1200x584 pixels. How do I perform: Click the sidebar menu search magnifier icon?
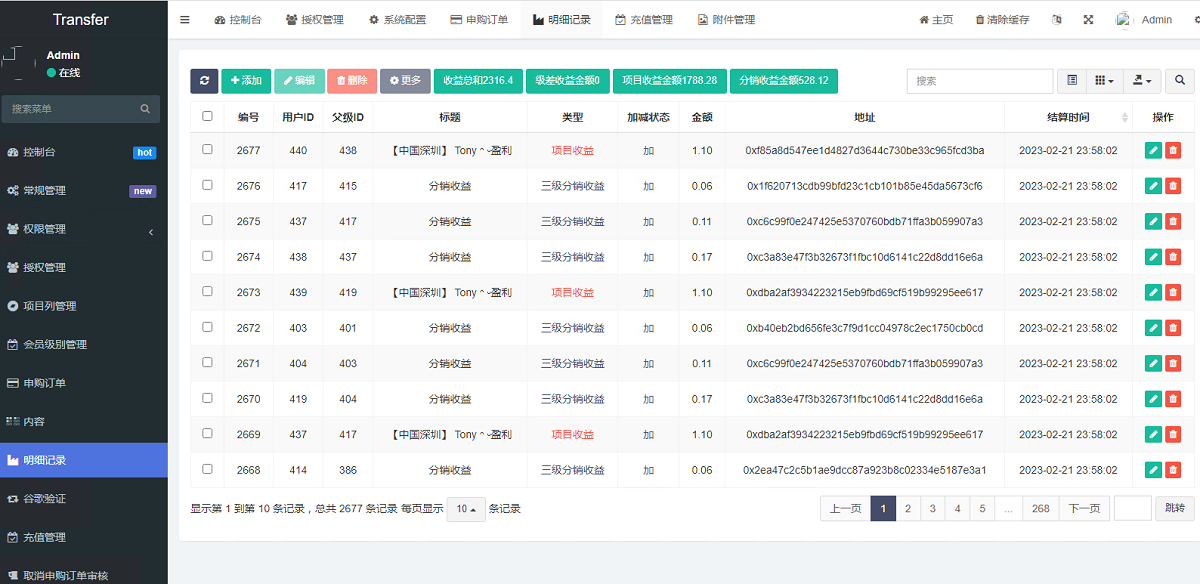[145, 109]
